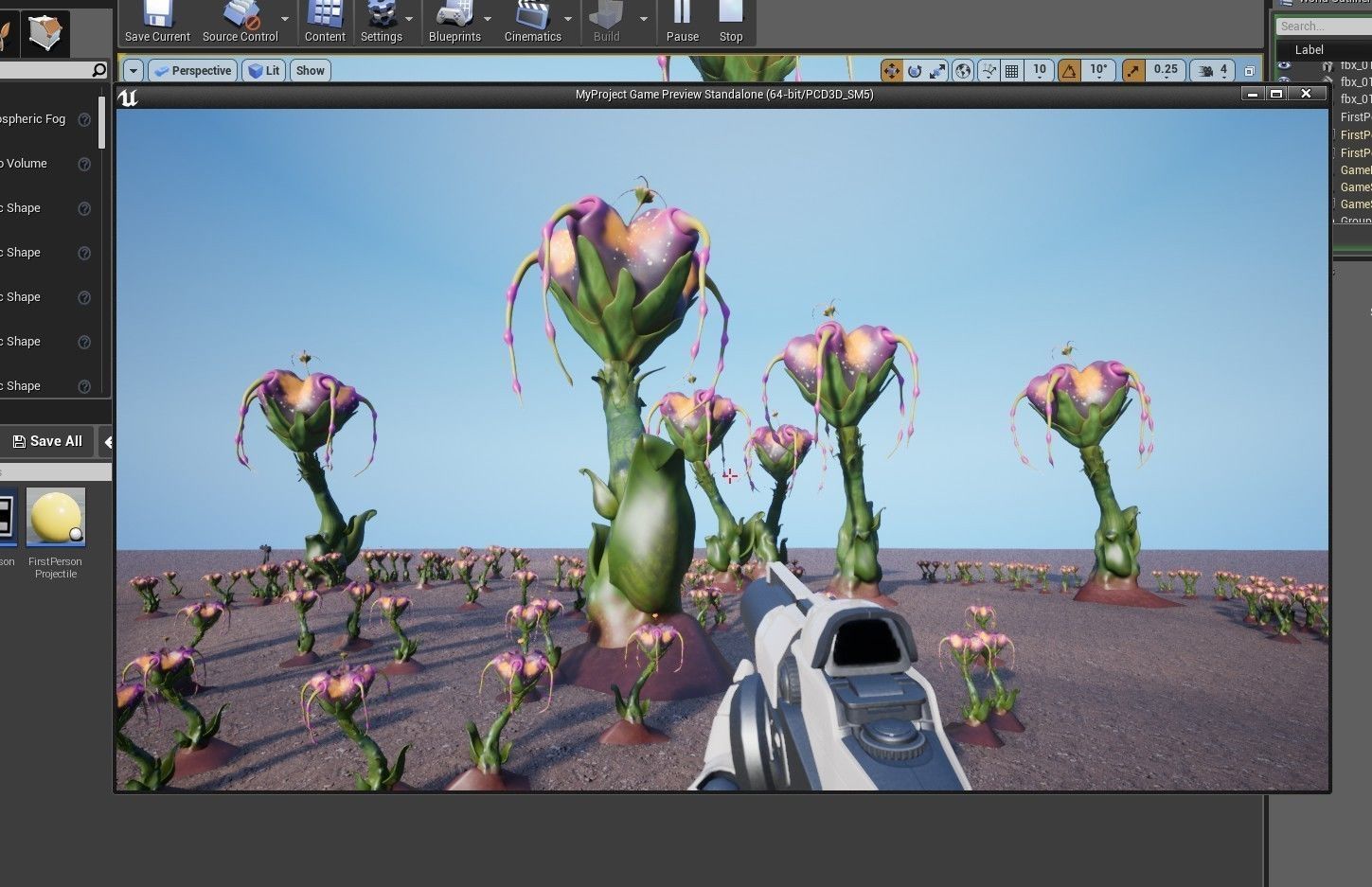Click the greyed Build toolbar icon
Image resolution: width=1372 pixels, height=887 pixels.
(606, 22)
